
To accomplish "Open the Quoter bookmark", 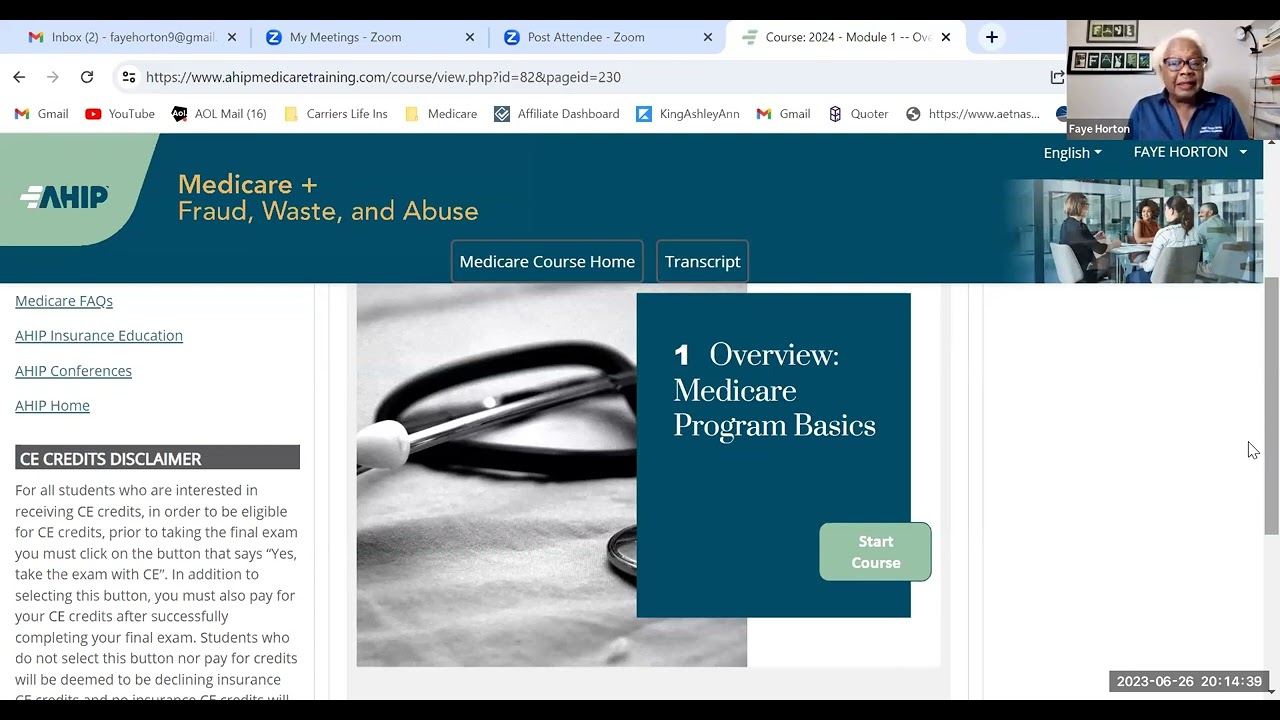I will 858,114.
